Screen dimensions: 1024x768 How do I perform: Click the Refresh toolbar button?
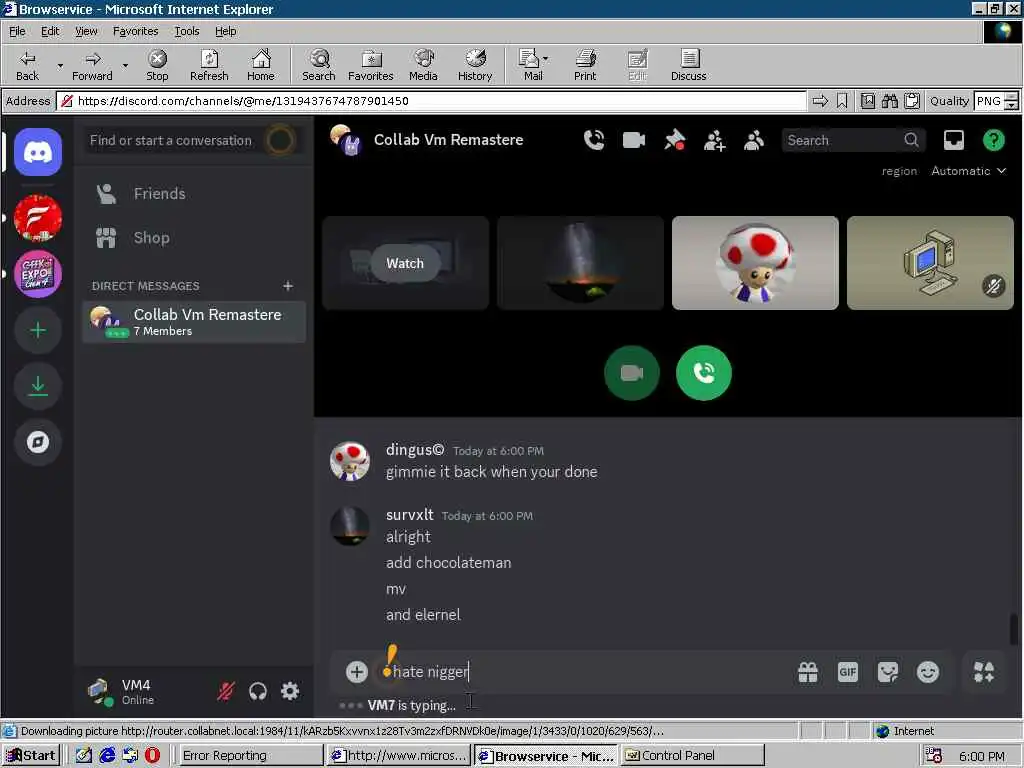(209, 65)
